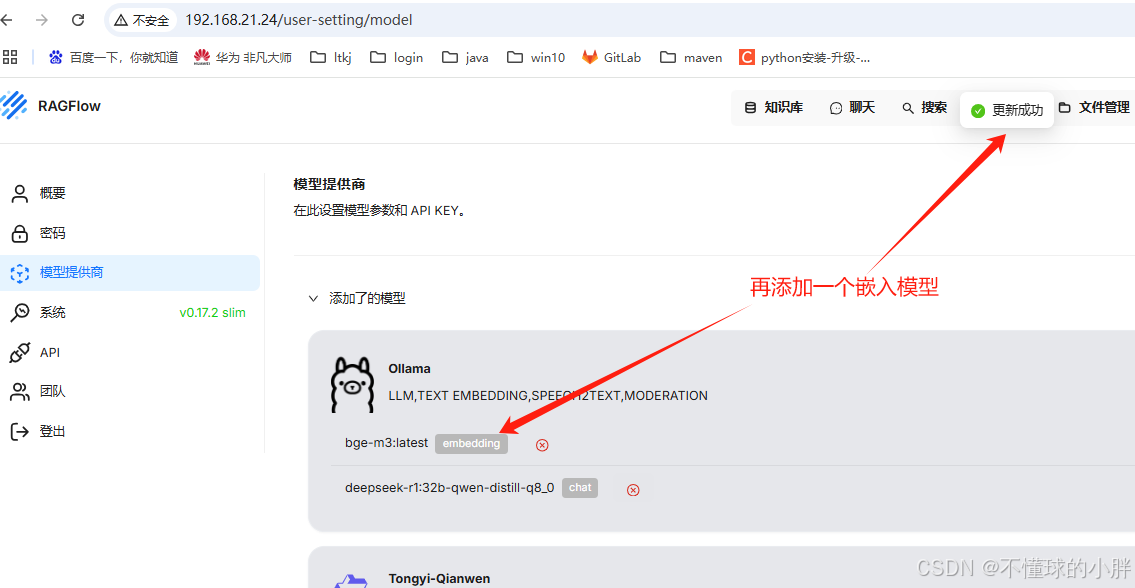Click the API plug icon
Screen dimensions: 1135x588
pos(20,353)
